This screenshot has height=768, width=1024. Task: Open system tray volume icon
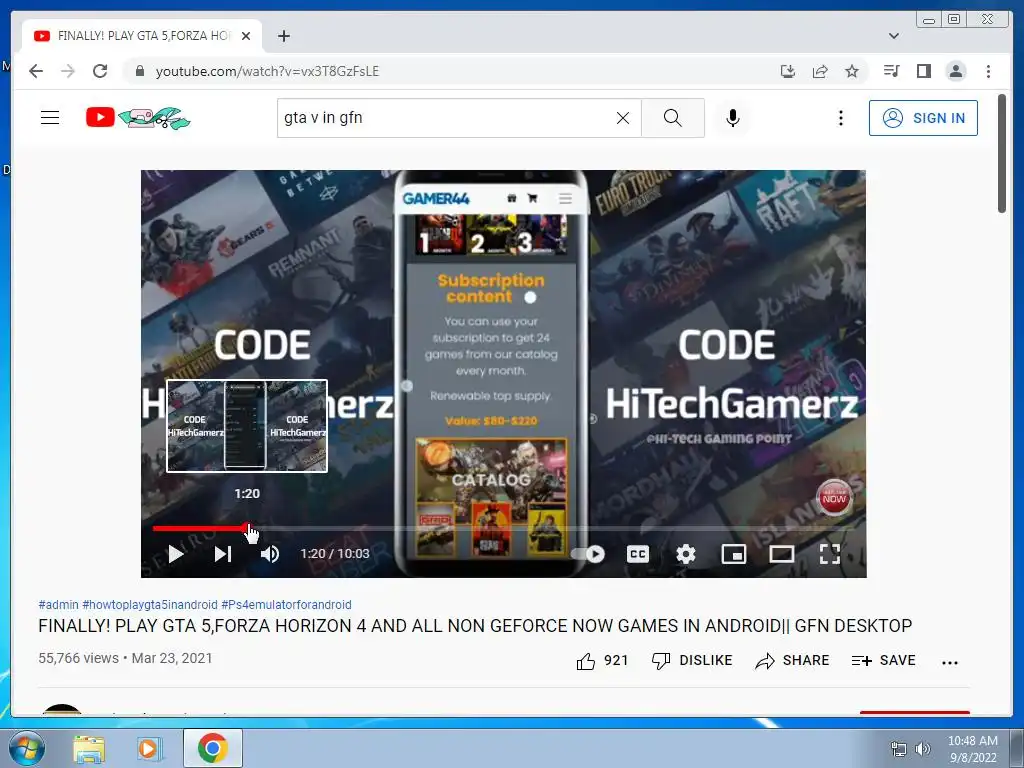(x=923, y=749)
